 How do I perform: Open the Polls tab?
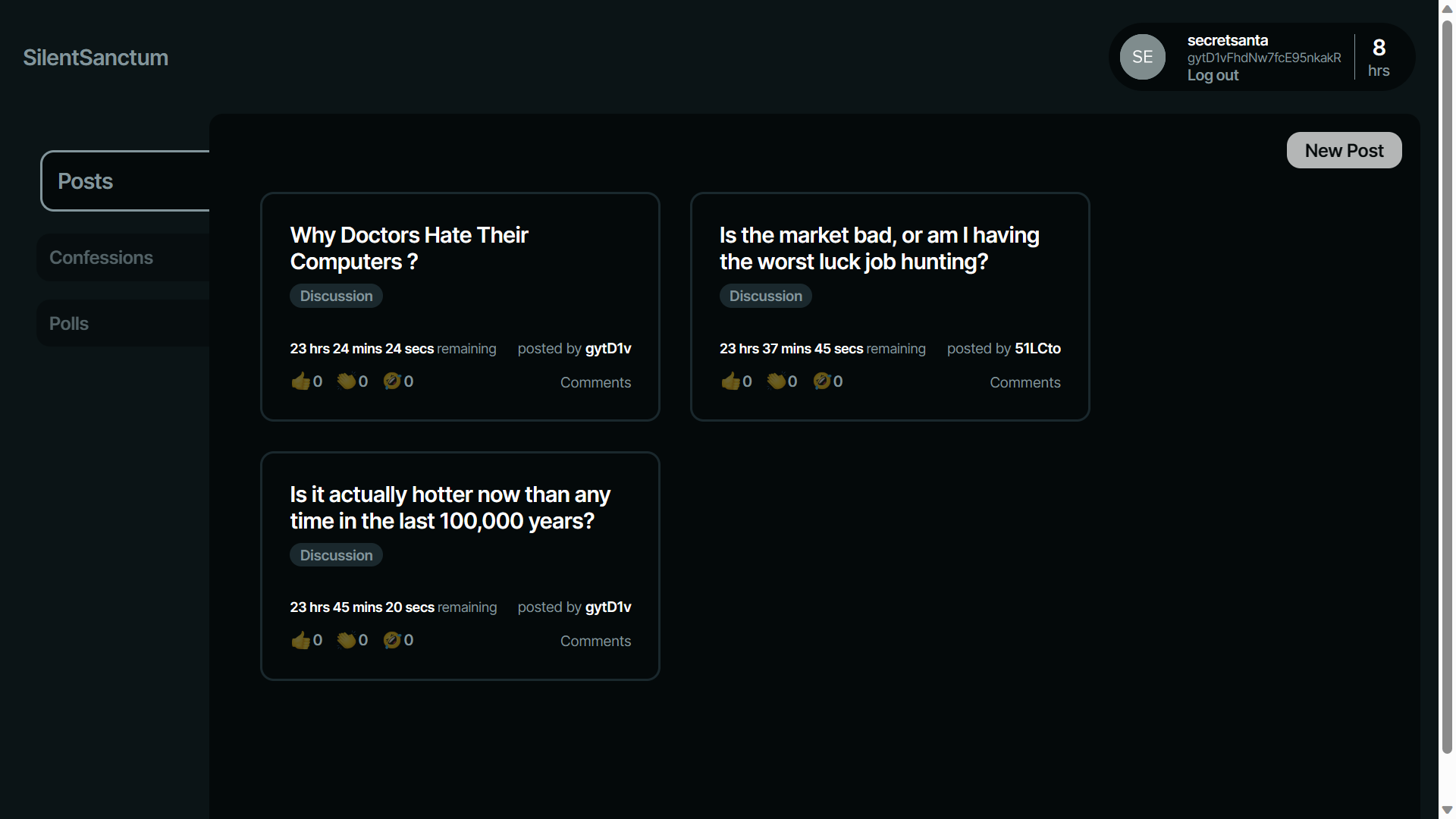(69, 324)
